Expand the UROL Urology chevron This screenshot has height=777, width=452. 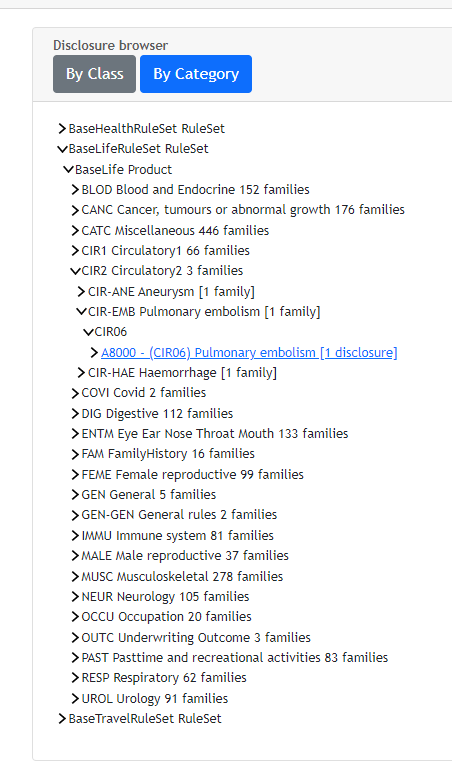point(75,699)
